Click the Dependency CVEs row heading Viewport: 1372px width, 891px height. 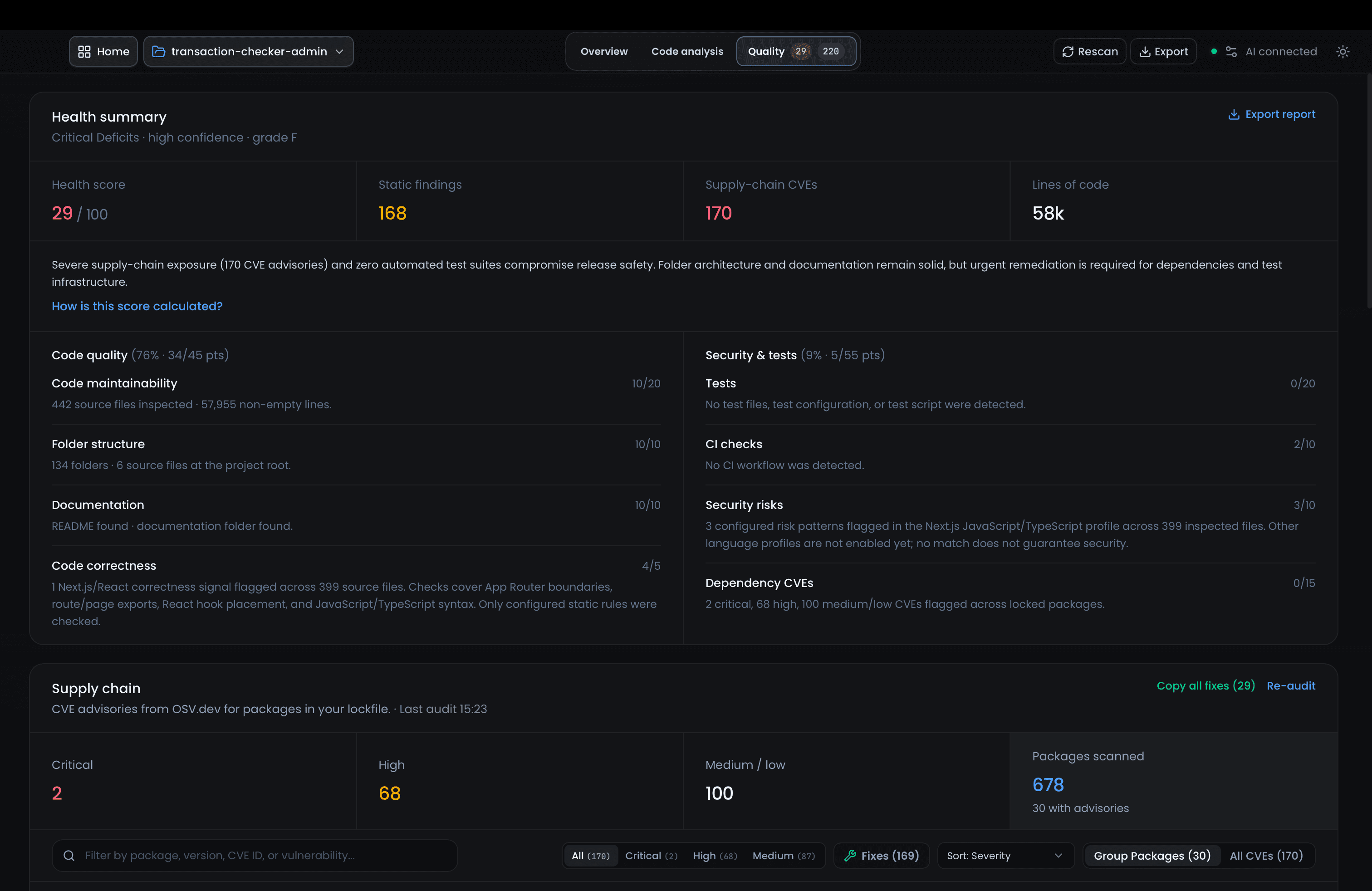[759, 583]
